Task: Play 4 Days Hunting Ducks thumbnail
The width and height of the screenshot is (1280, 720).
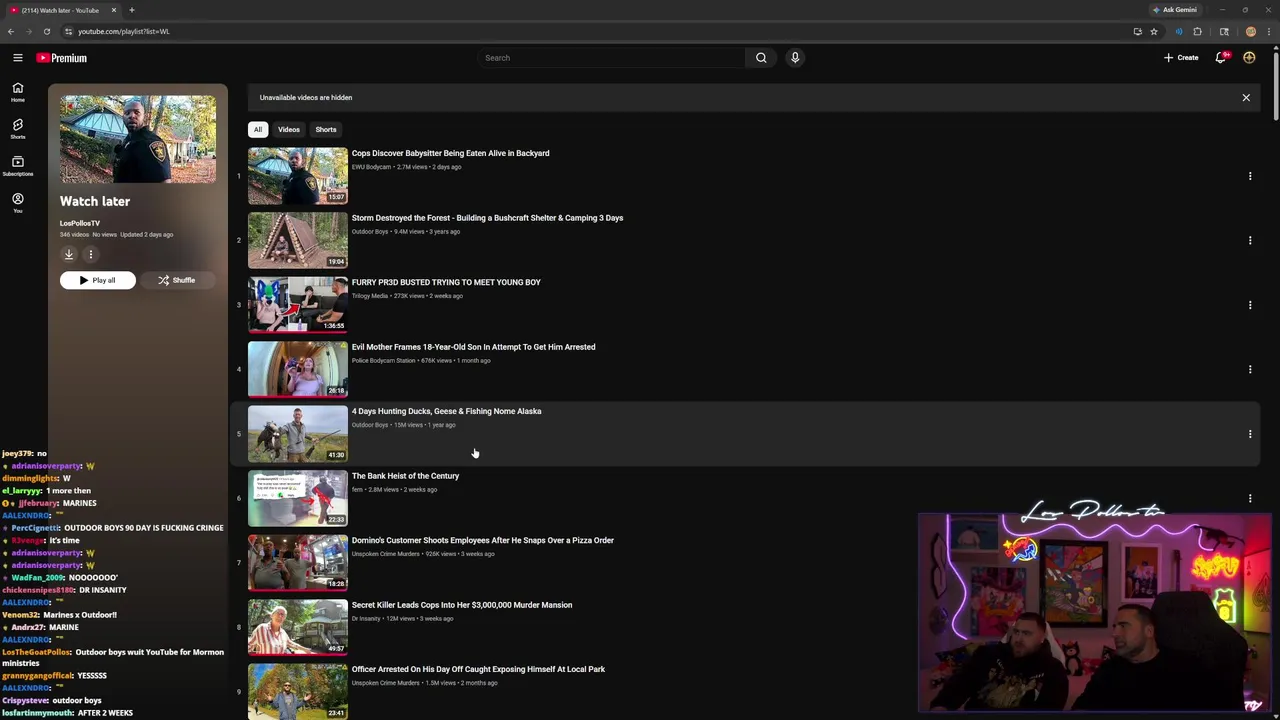Action: pyautogui.click(x=298, y=434)
